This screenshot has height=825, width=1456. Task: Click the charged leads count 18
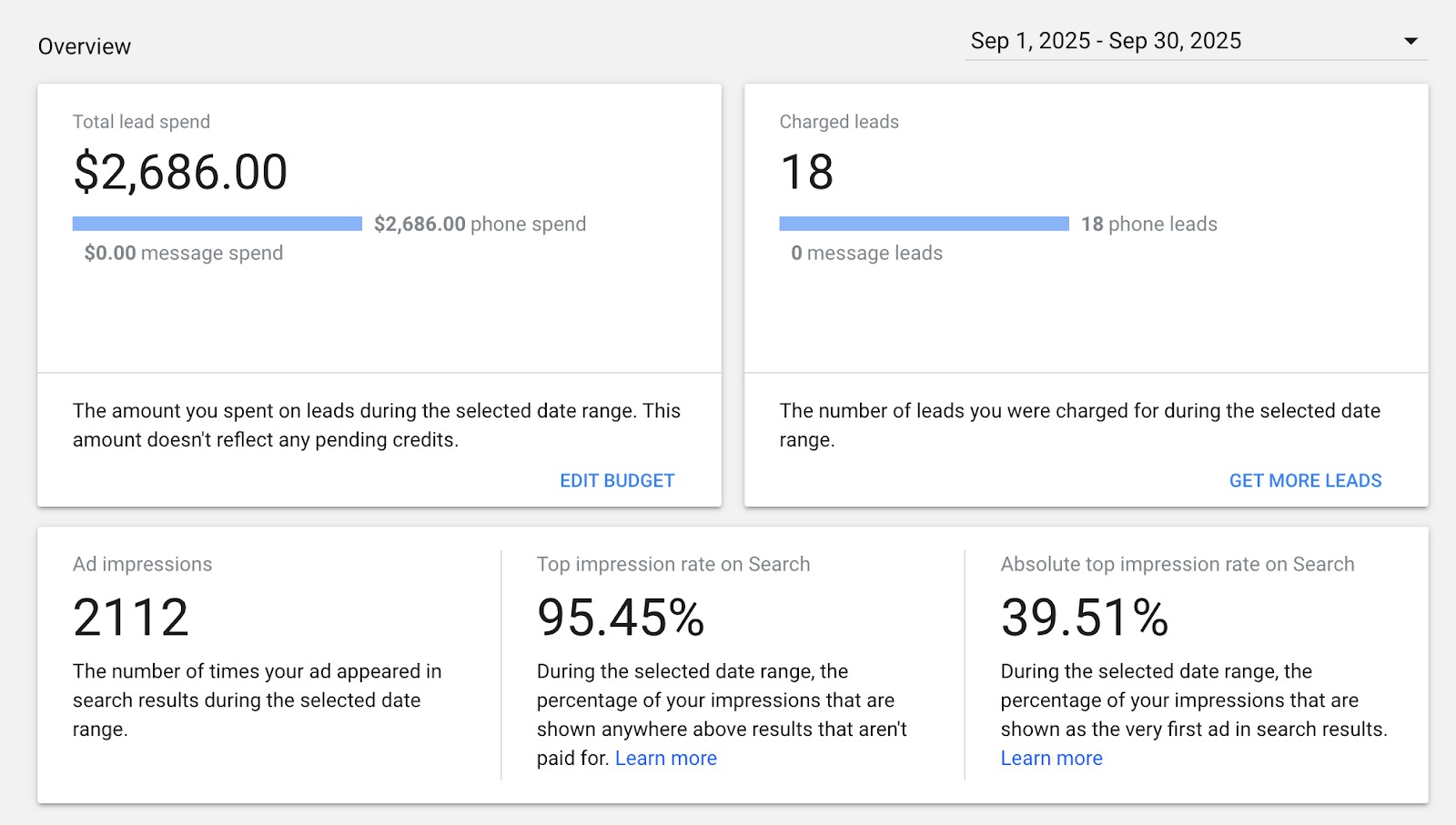click(806, 172)
